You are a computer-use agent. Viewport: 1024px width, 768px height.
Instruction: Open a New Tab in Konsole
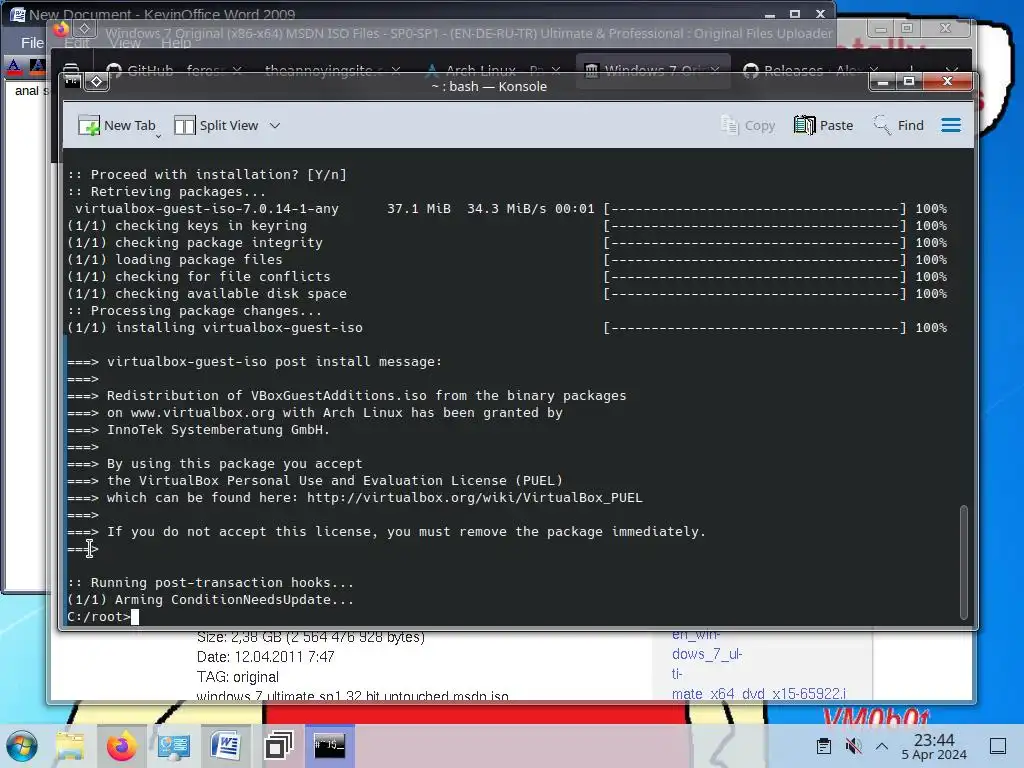[x=116, y=125]
